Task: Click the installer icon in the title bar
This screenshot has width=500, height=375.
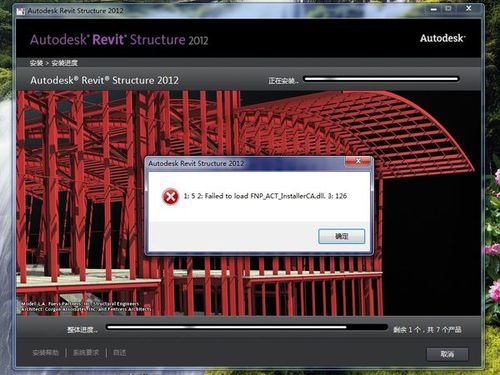Action: tap(21, 11)
